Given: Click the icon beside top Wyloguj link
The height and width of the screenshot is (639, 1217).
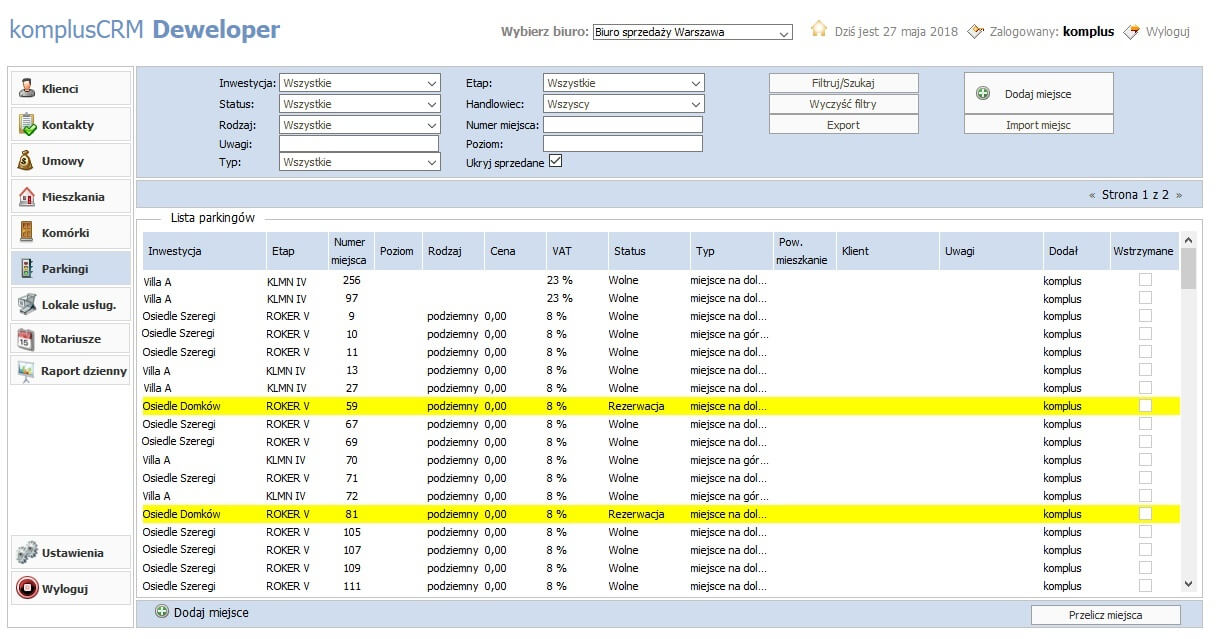Looking at the screenshot, I should pos(1132,31).
